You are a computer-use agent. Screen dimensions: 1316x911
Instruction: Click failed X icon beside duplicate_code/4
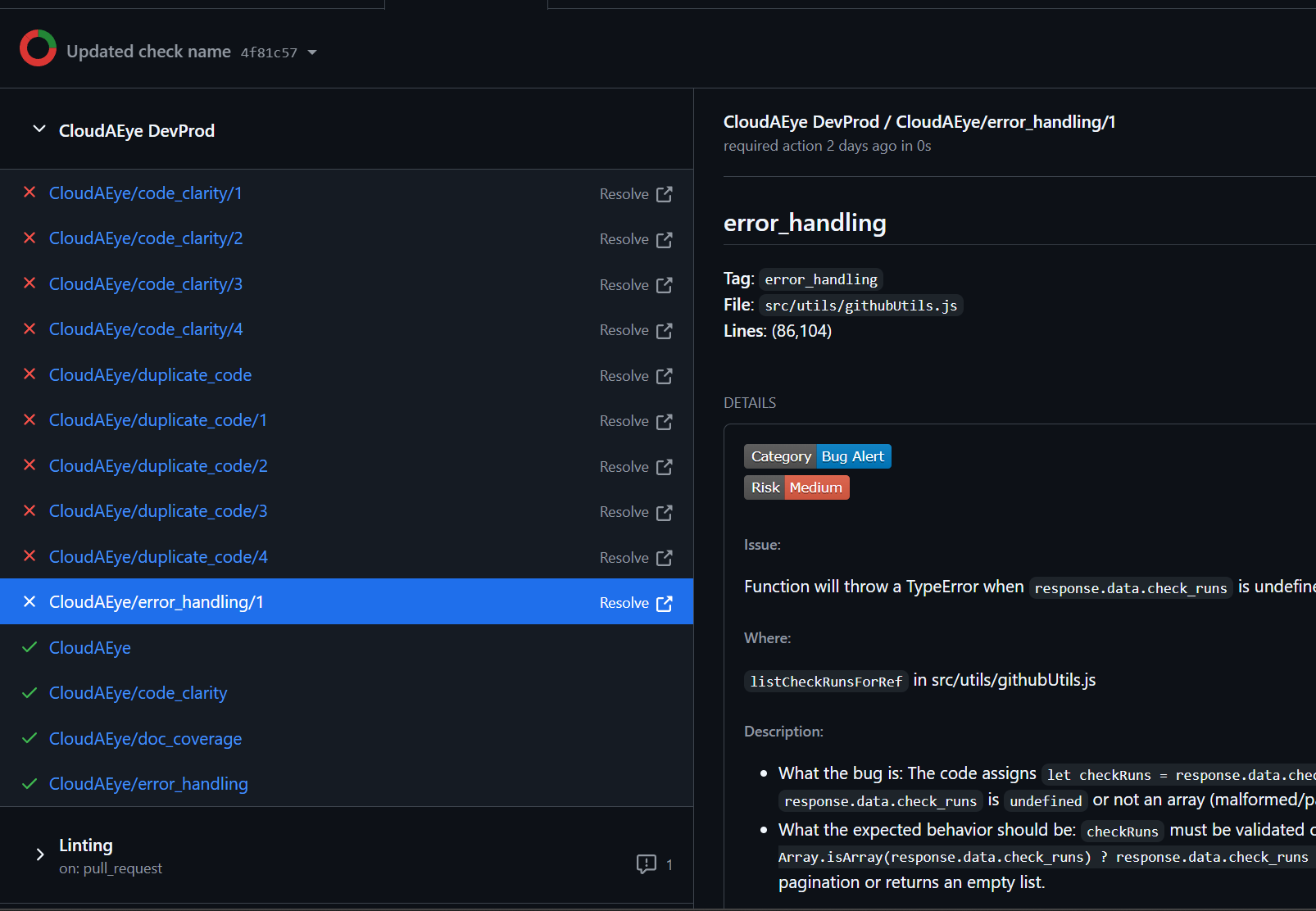pyautogui.click(x=29, y=556)
